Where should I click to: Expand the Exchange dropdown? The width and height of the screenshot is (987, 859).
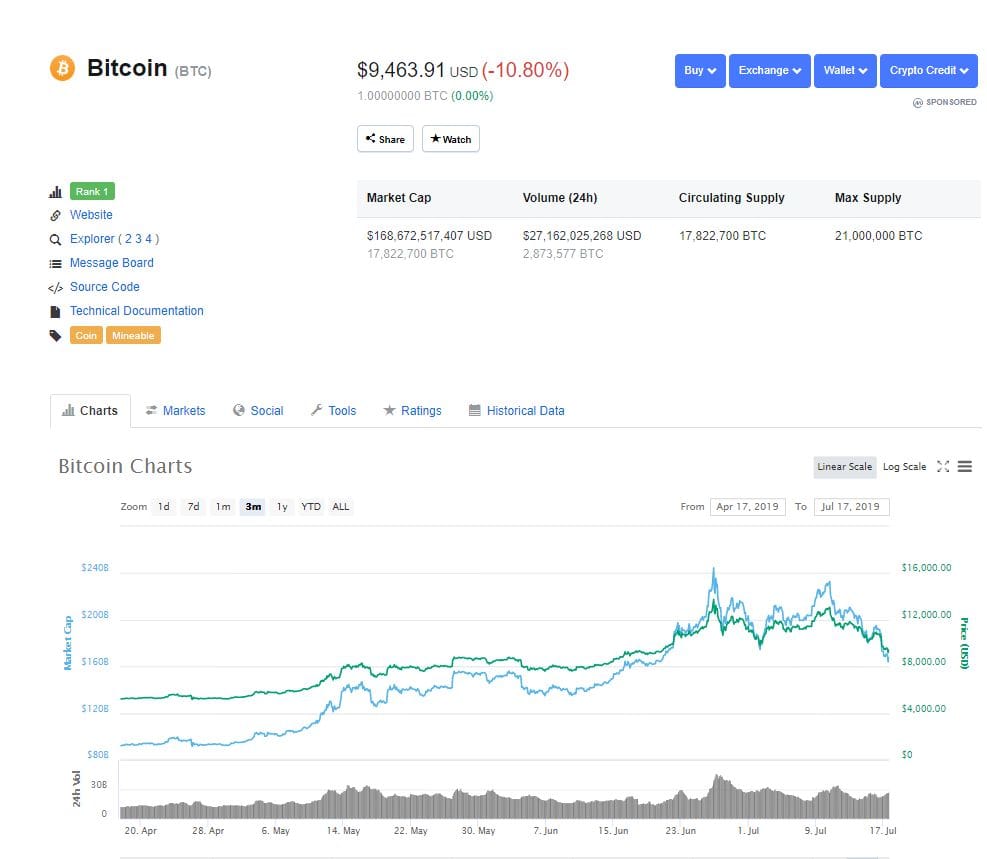[769, 71]
